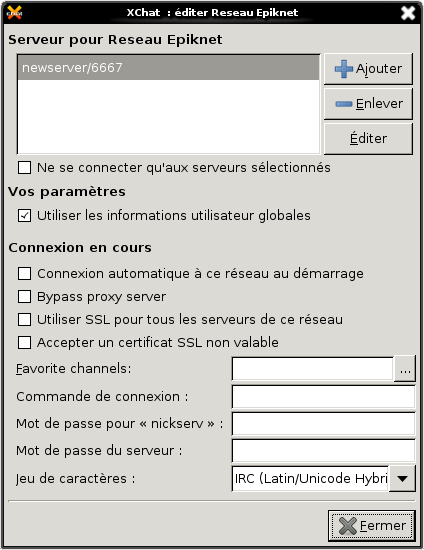The height and width of the screenshot is (550, 424).
Task: Open the 'Jeu de caractères' dropdown arrow
Action: click(x=402, y=478)
